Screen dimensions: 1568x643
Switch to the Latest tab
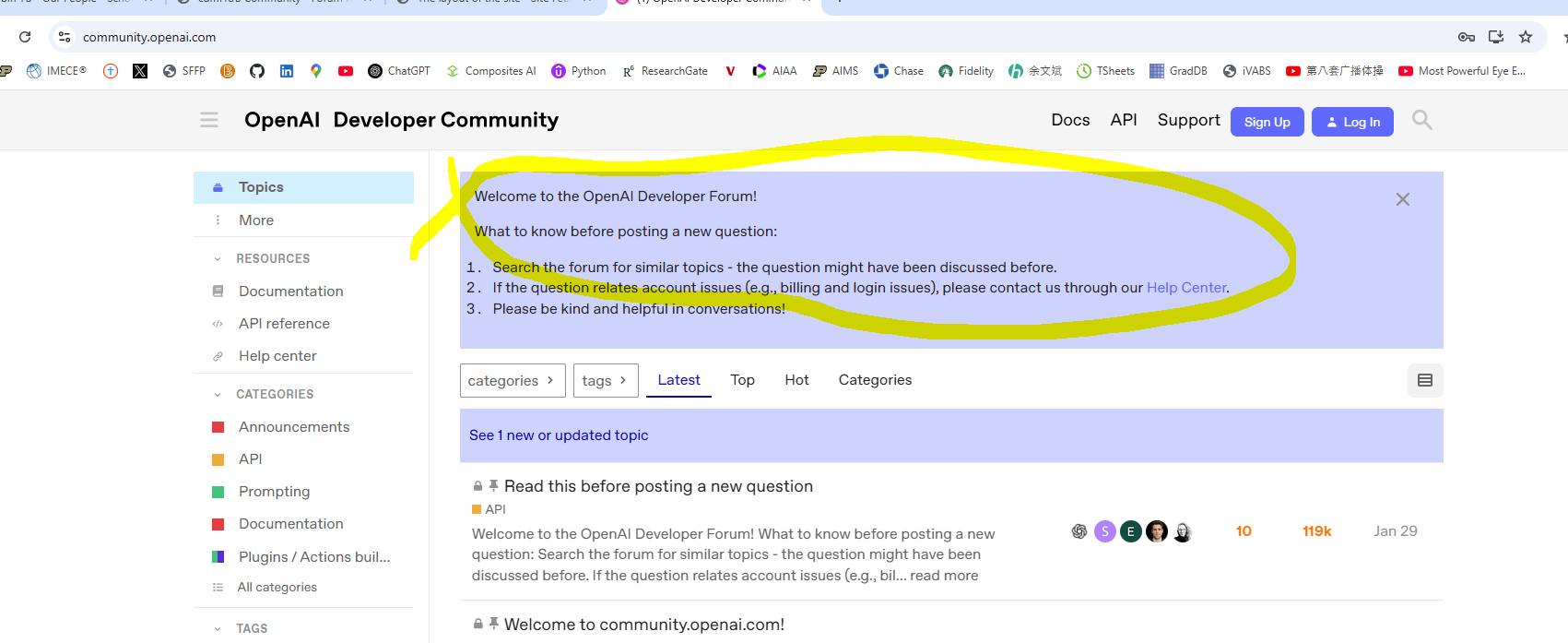point(678,380)
